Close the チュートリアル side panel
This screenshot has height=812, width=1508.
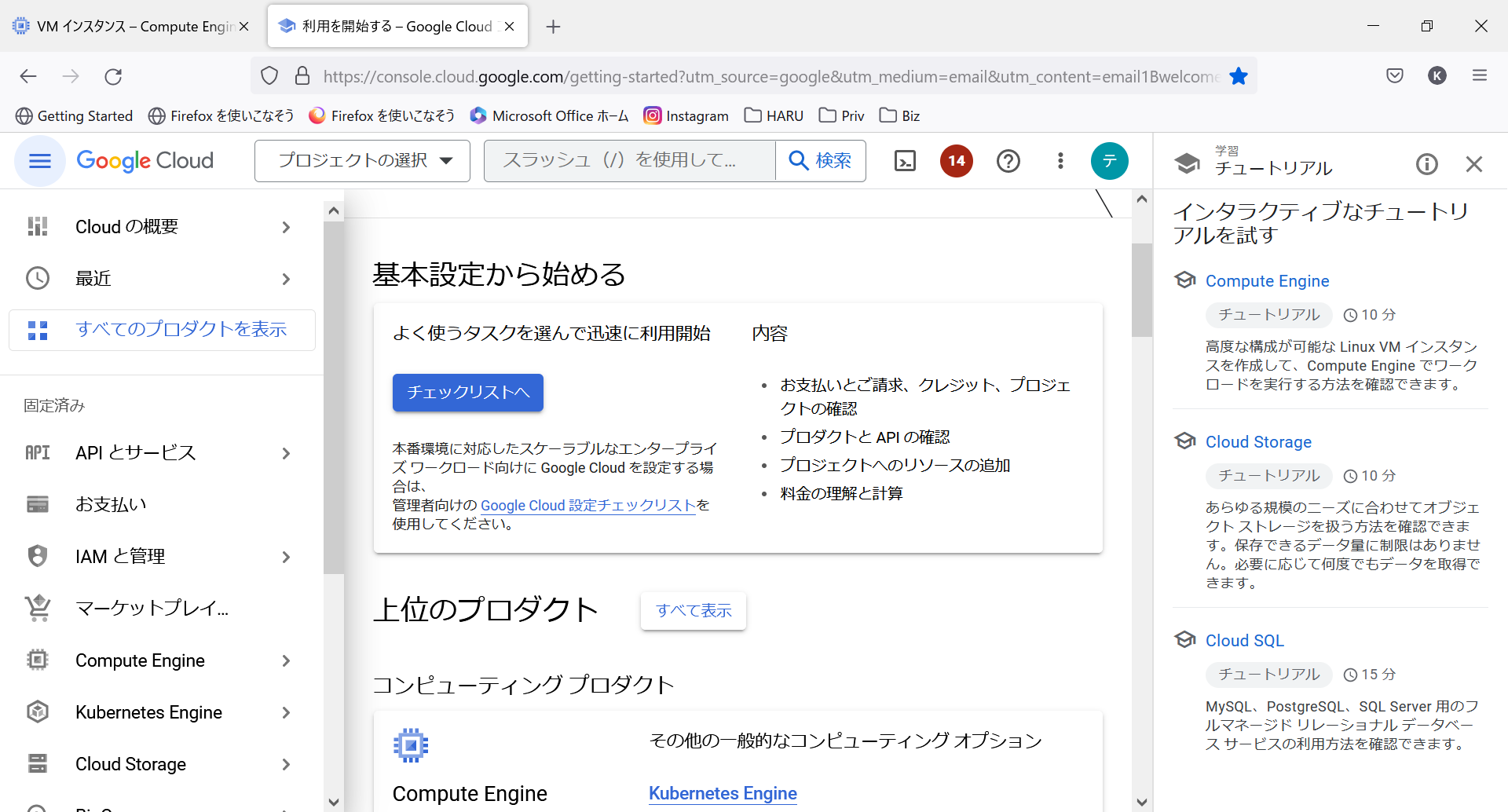click(1473, 164)
